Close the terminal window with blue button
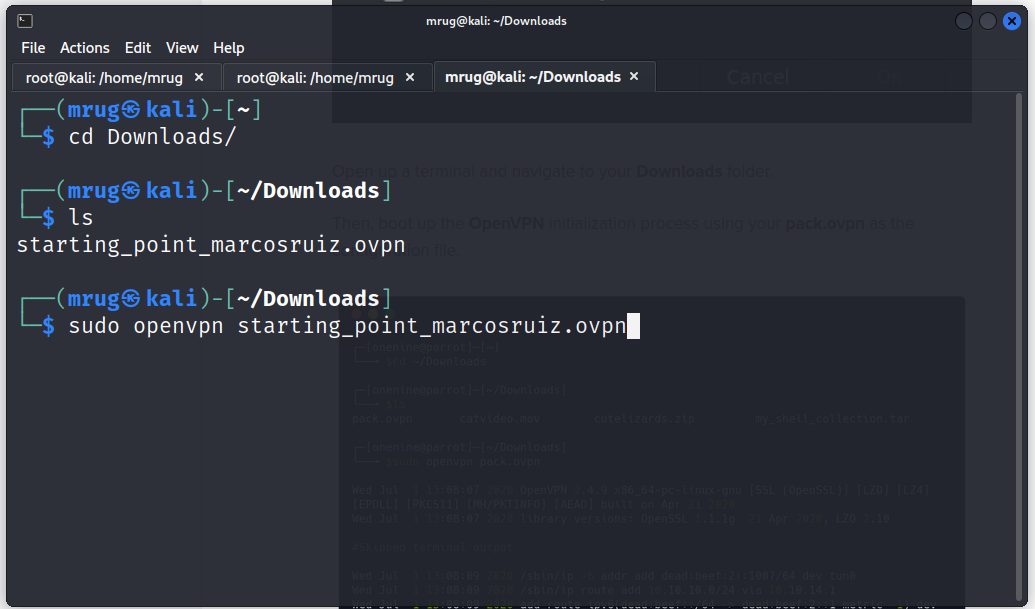Screen dimensions: 1035x609 pos(1012,21)
